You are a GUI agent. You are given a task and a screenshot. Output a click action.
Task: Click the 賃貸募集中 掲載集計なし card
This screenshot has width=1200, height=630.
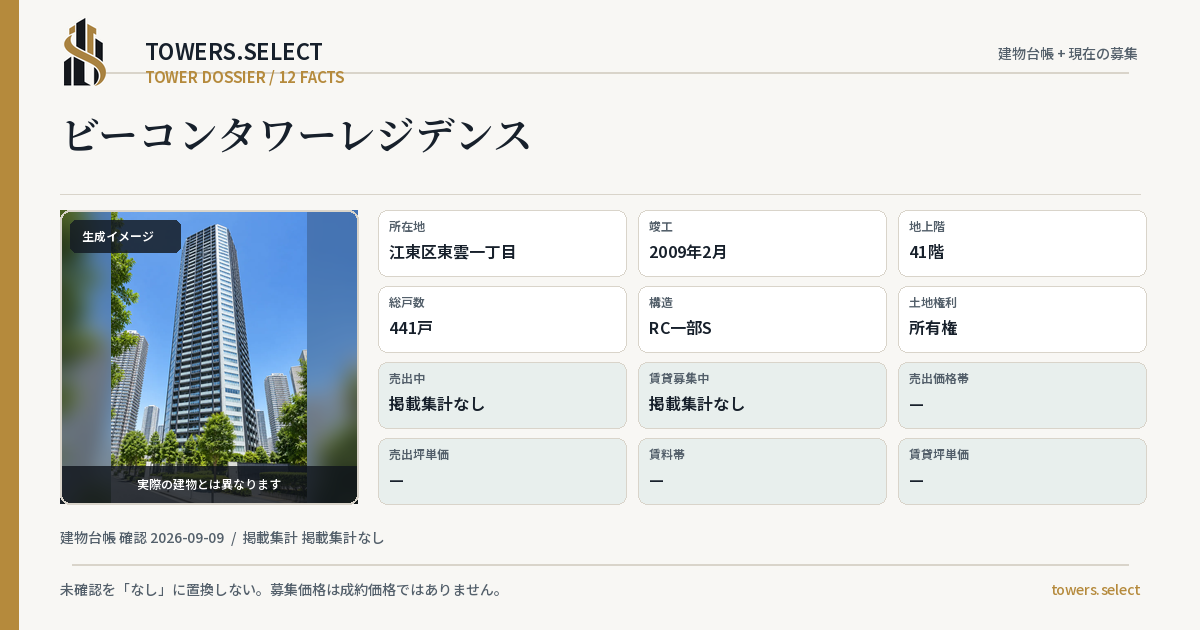point(762,395)
